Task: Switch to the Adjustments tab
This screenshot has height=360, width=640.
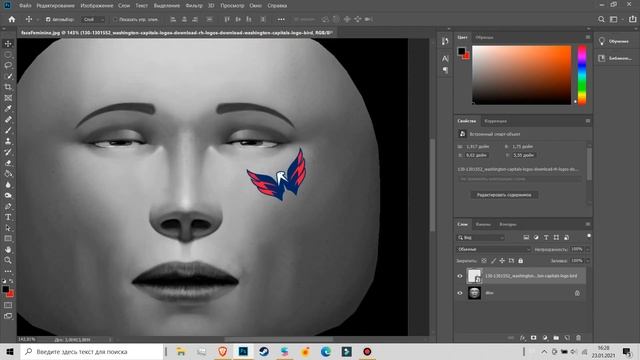Action: click(x=496, y=121)
